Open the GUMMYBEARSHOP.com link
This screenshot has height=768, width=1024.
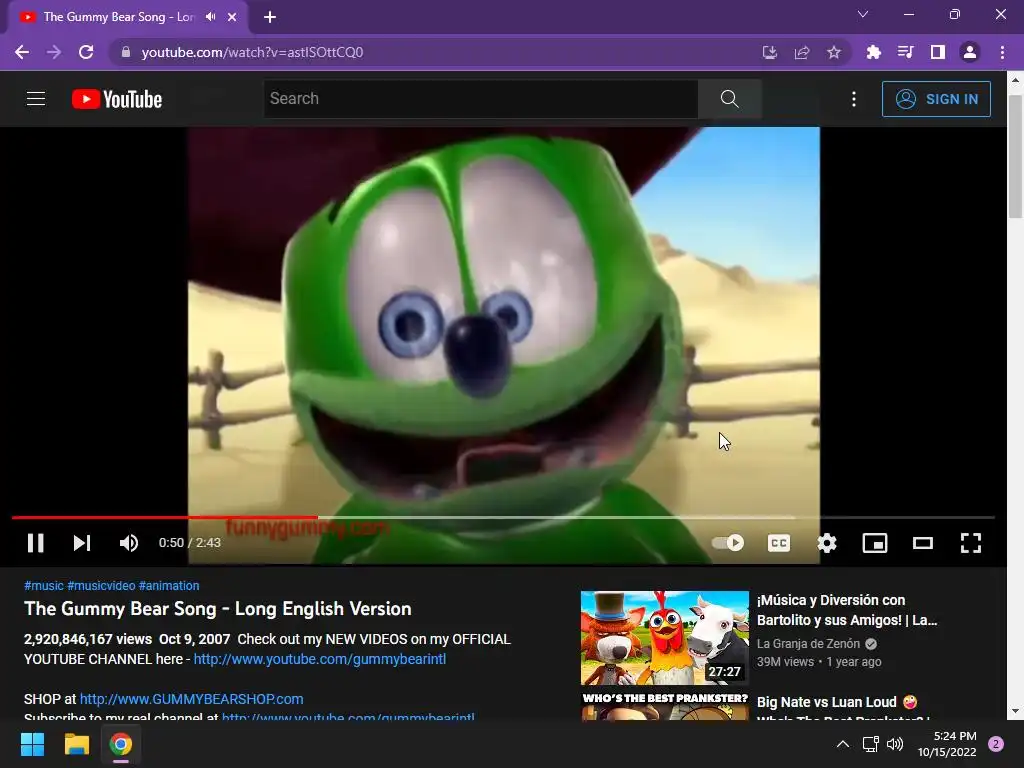click(x=191, y=699)
